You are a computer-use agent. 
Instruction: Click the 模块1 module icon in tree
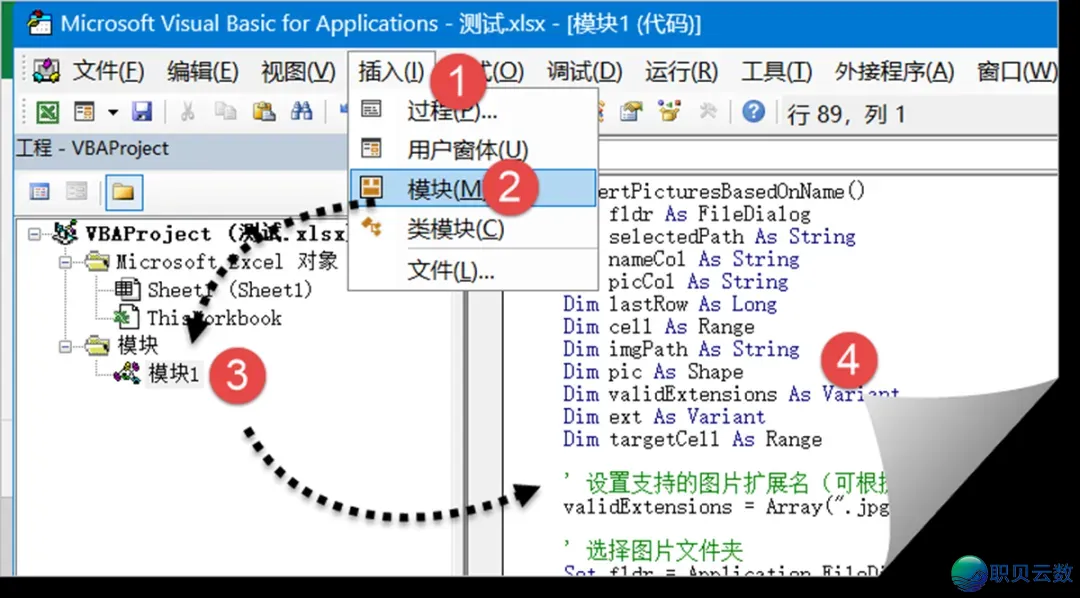(x=127, y=374)
